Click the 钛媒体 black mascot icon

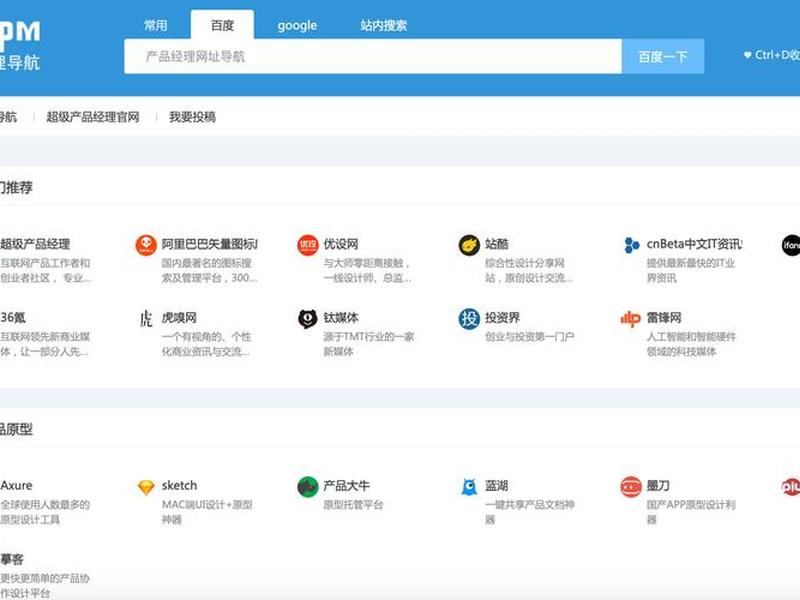tap(308, 319)
